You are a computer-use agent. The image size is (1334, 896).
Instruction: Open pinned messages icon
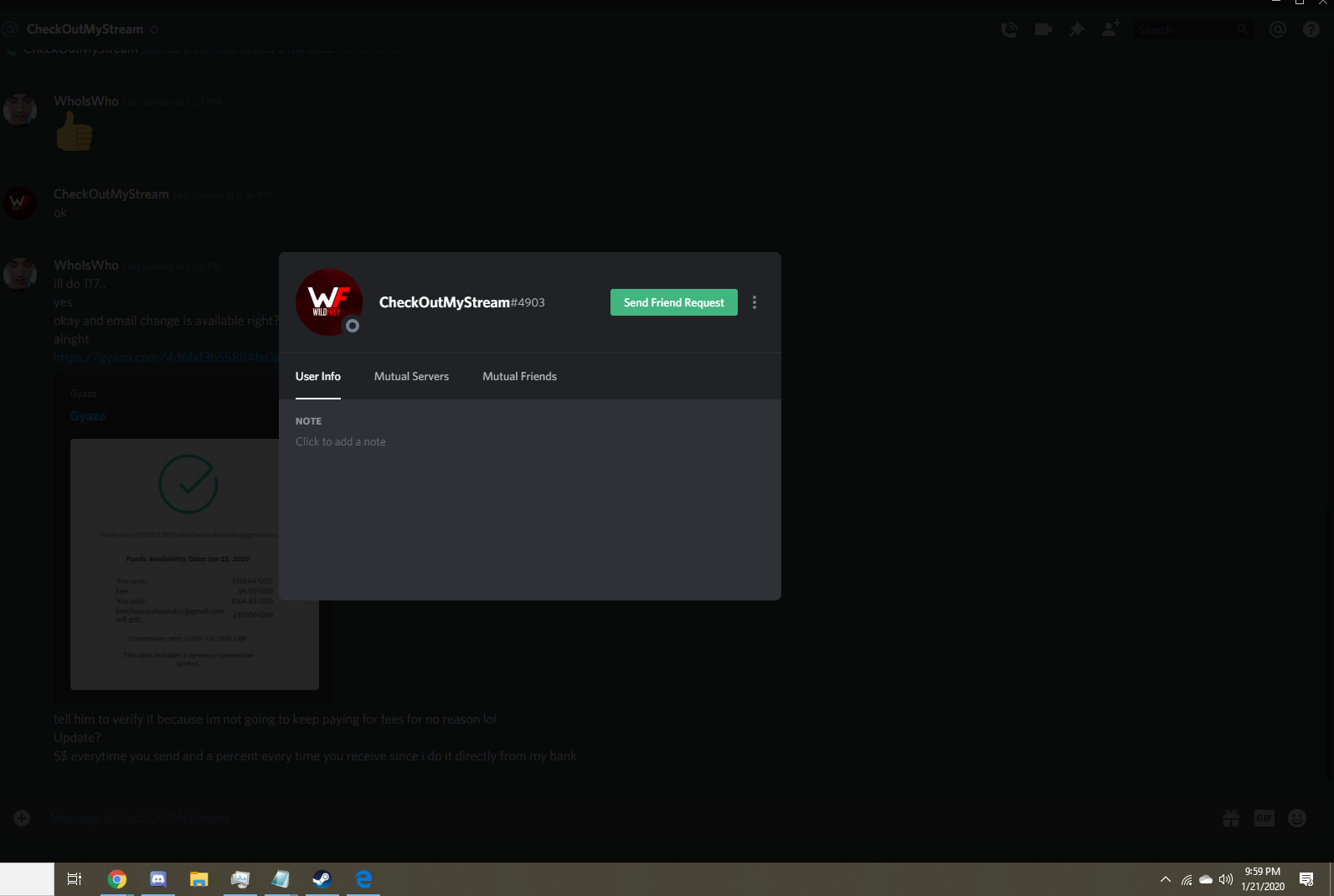click(1077, 29)
